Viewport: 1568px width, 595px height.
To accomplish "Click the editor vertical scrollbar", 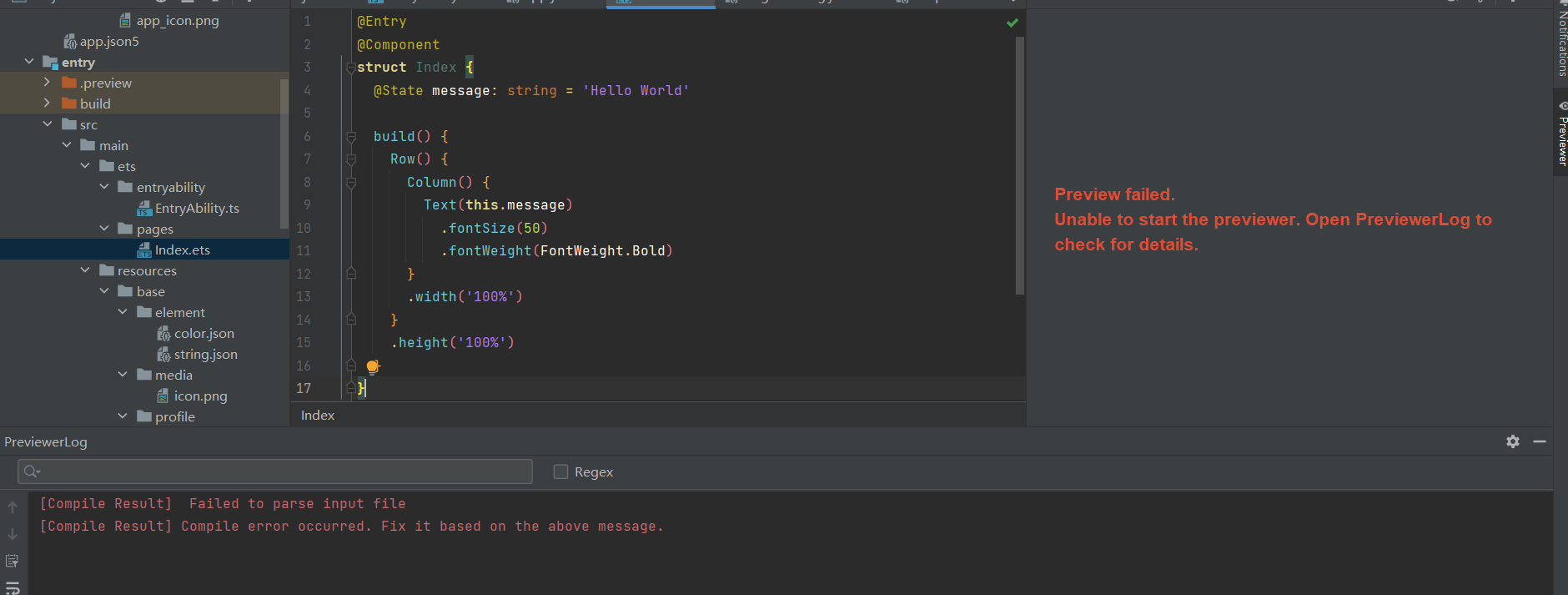I will [1020, 165].
